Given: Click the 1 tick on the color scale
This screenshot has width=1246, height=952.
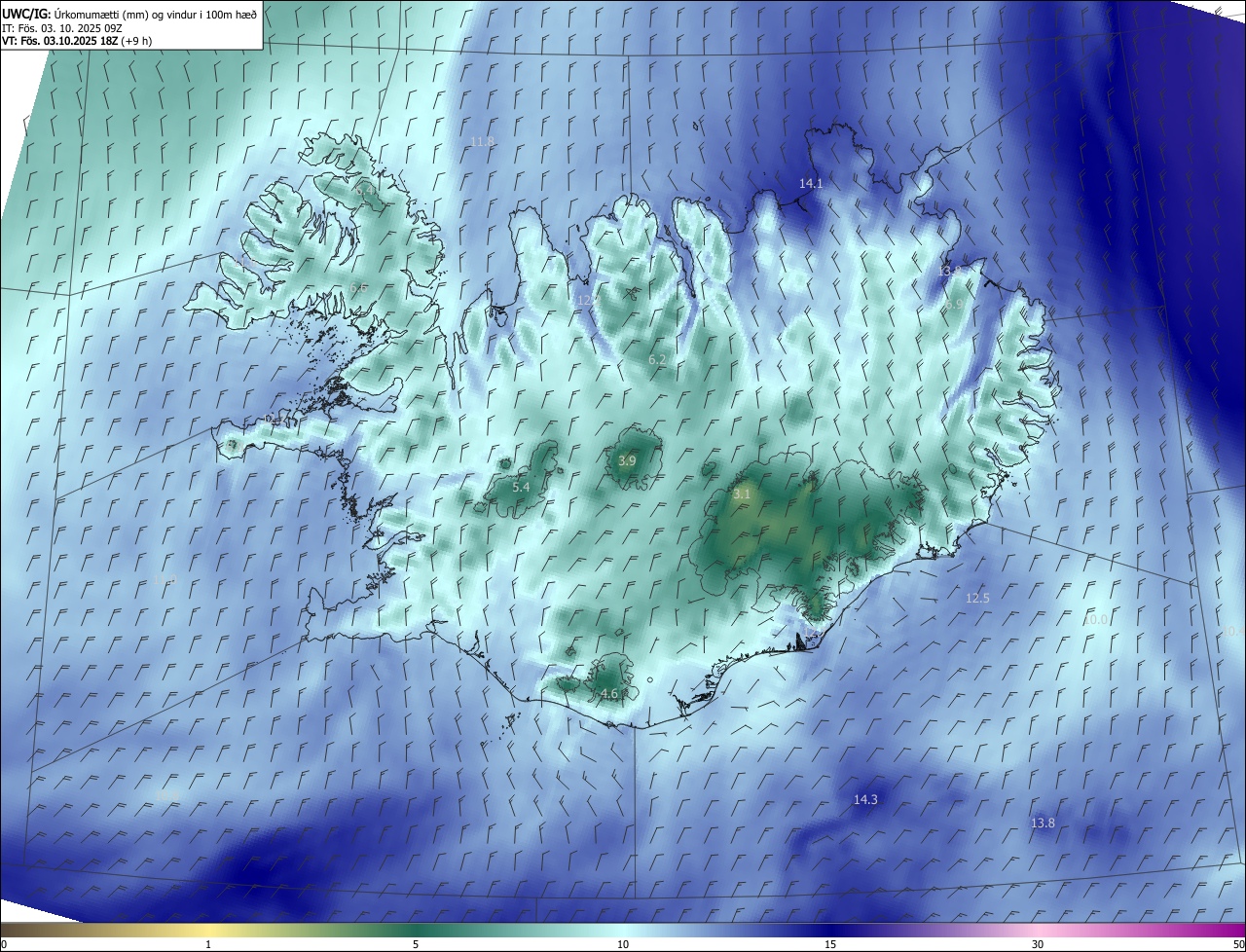Looking at the screenshot, I should coord(208,945).
